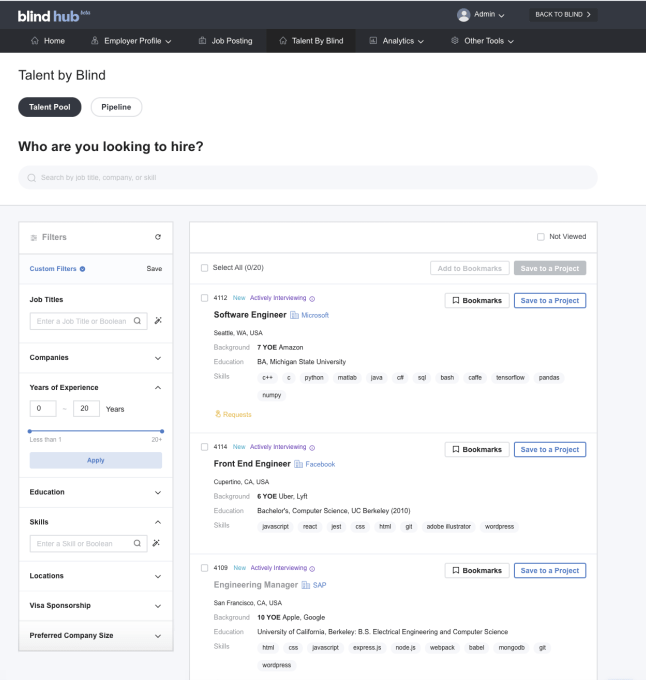Screen dimensions: 646x680
Task: Expand the Companies filter section
Action: 157,357
